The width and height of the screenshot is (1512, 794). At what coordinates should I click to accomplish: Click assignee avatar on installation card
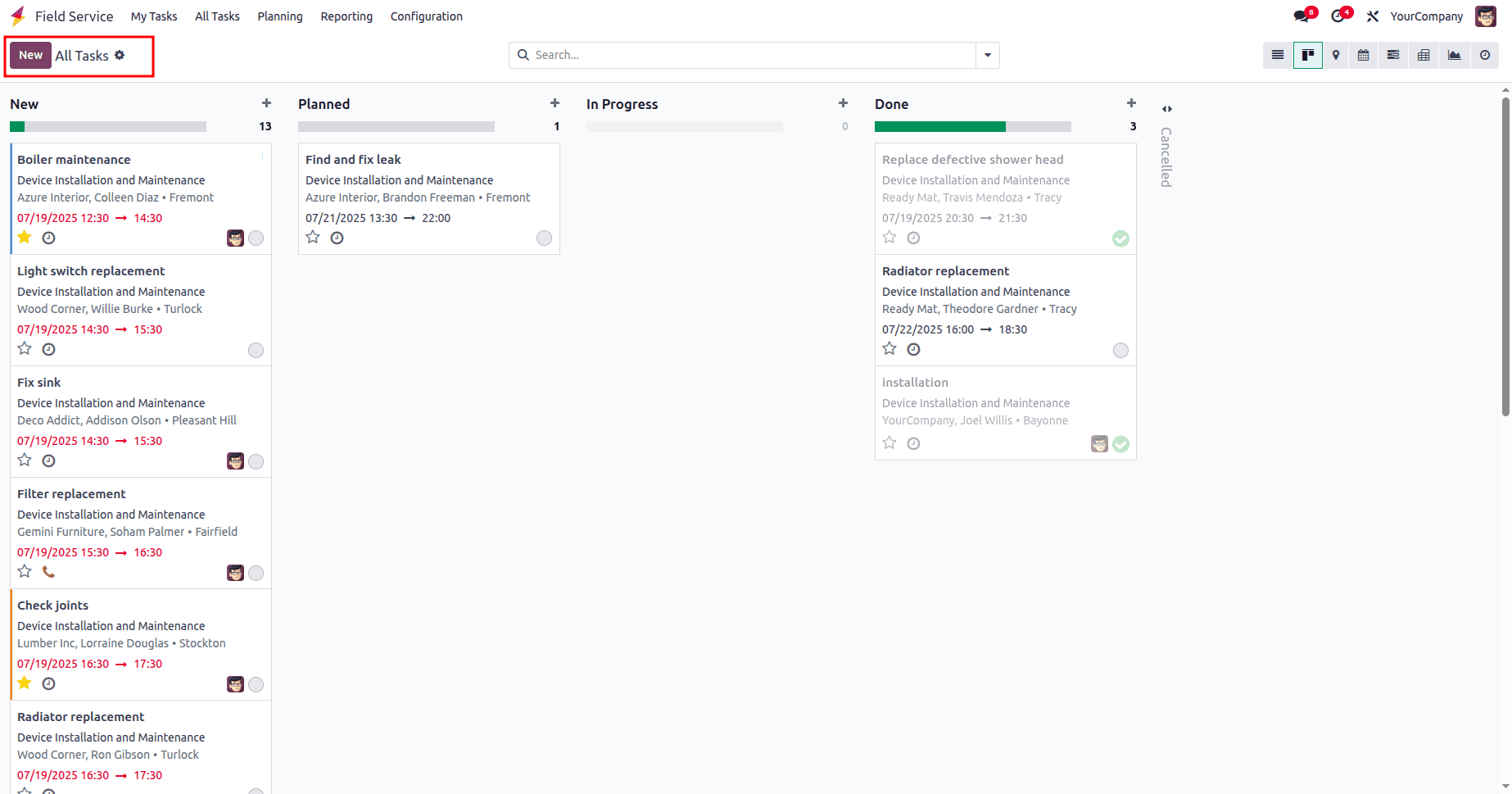[x=1099, y=444]
